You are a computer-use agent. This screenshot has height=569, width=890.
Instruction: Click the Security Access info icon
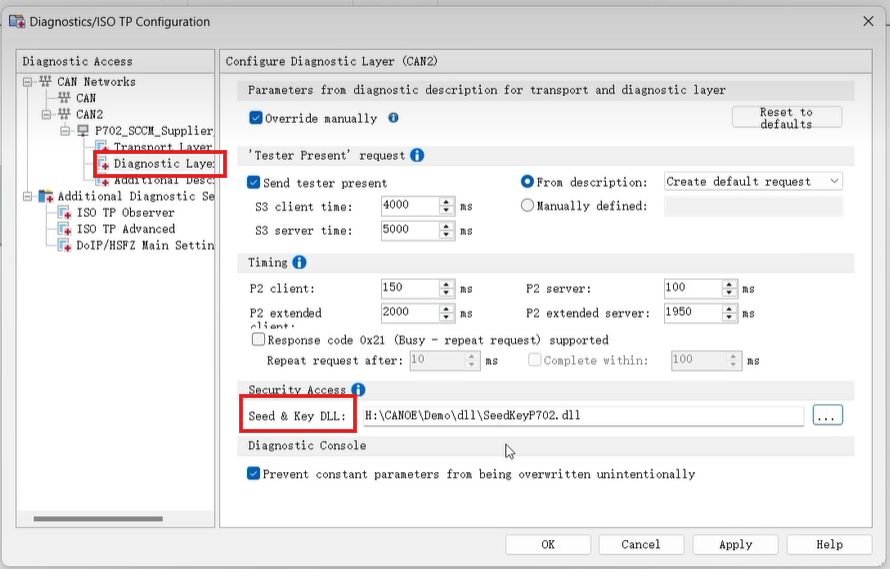tap(358, 390)
